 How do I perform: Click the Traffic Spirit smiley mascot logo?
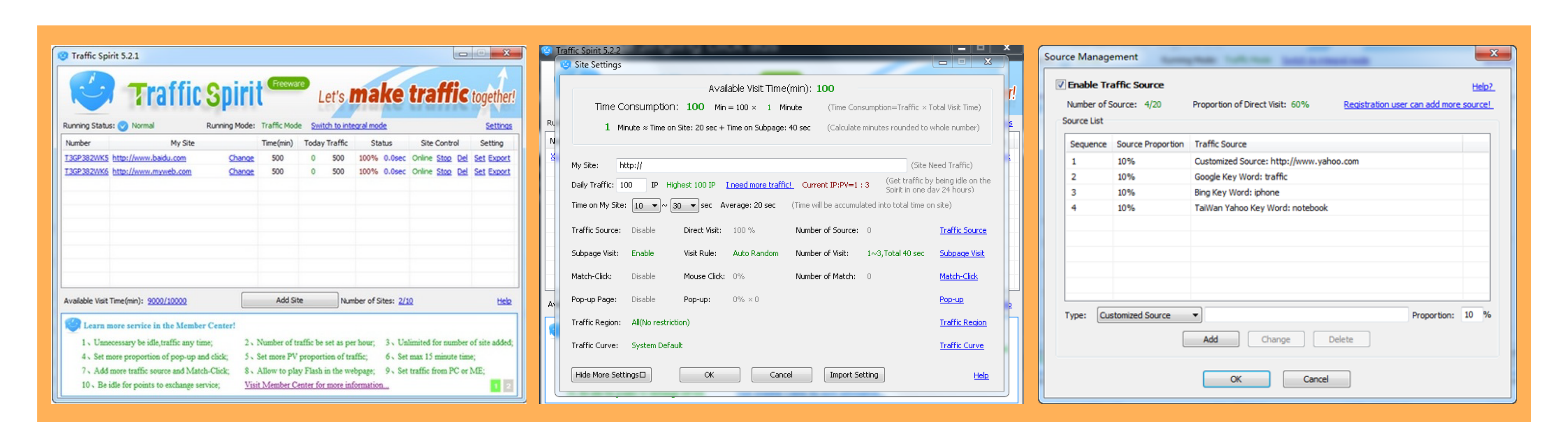tap(92, 91)
